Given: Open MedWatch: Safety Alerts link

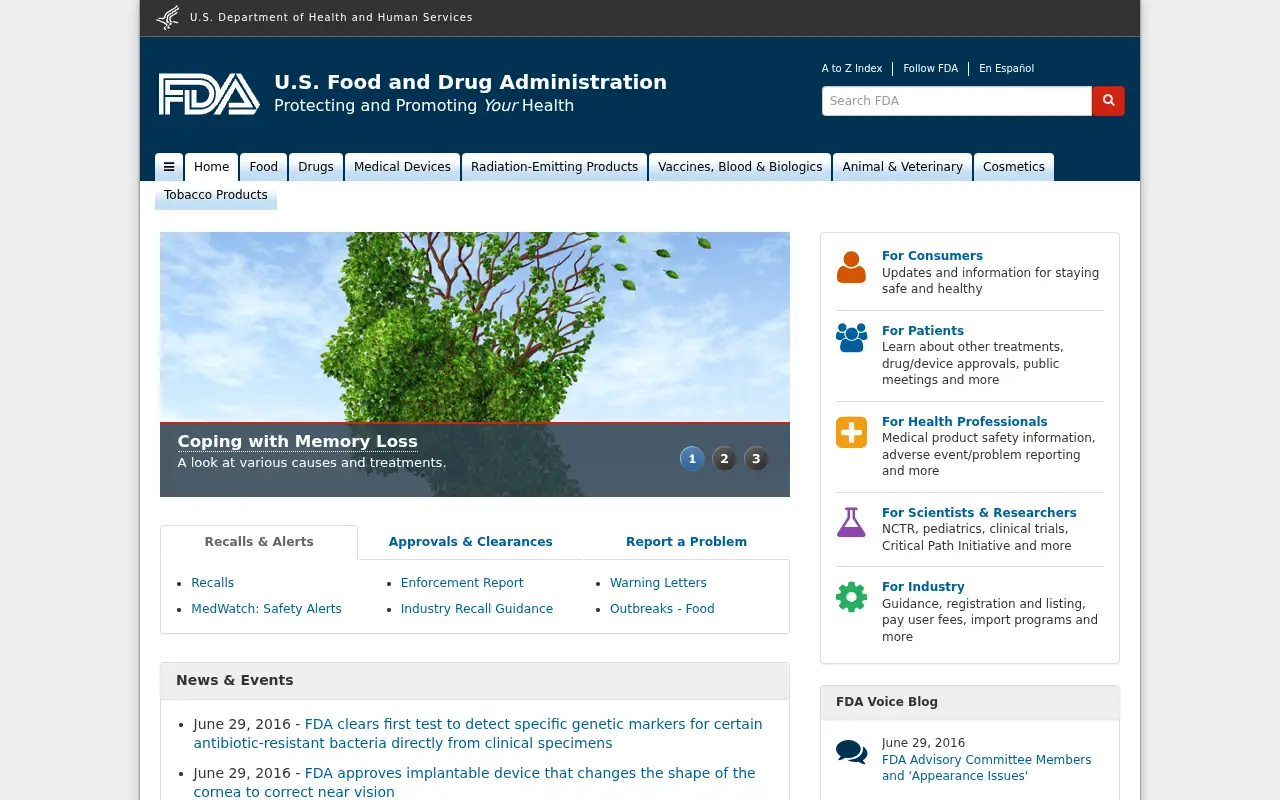Looking at the screenshot, I should [267, 609].
